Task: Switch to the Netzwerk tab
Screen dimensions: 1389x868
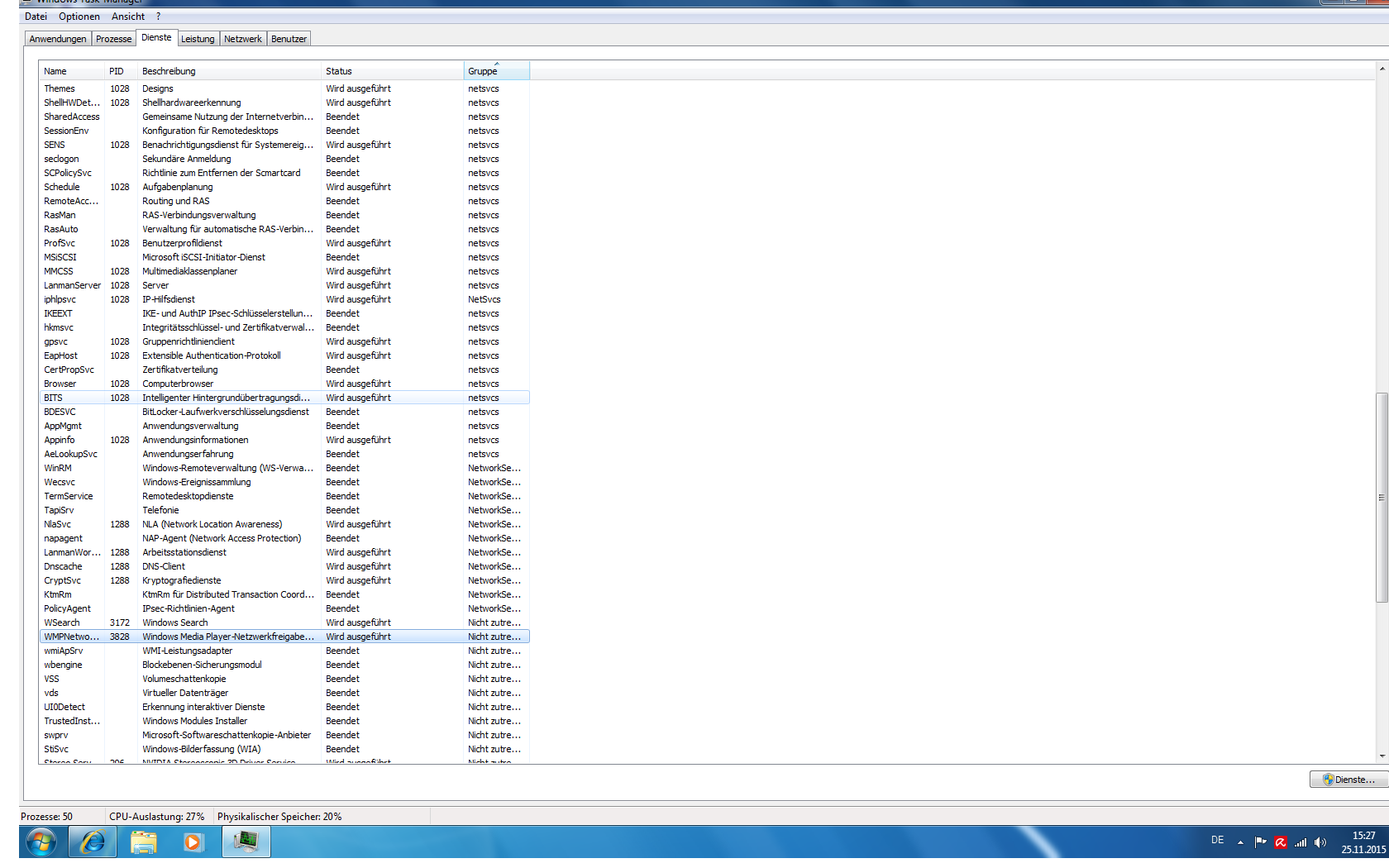Action: [x=243, y=39]
